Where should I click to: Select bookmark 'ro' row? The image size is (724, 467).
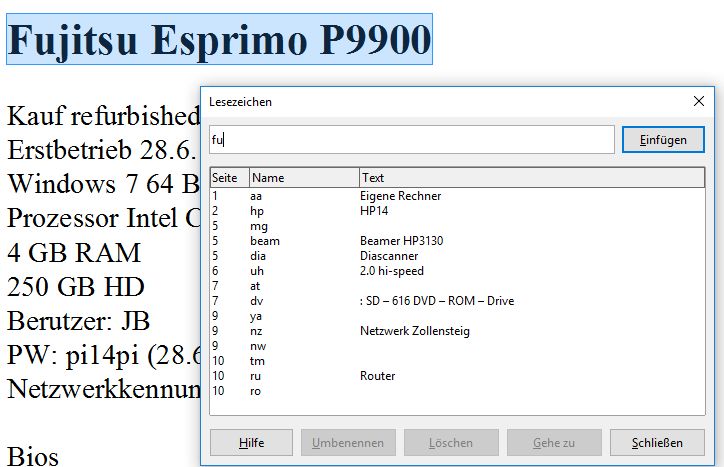[457, 391]
